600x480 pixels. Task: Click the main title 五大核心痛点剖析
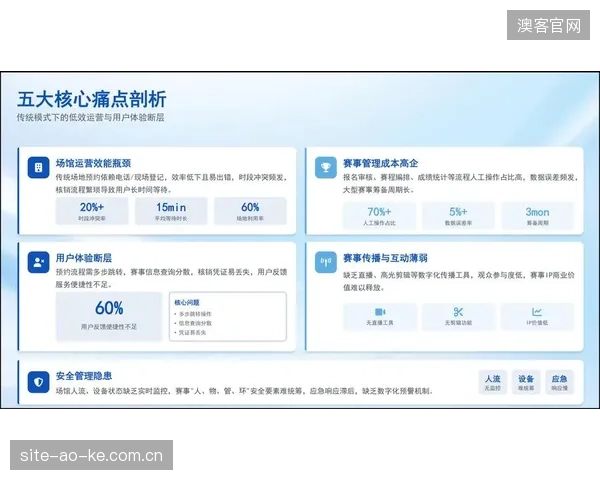tap(92, 100)
